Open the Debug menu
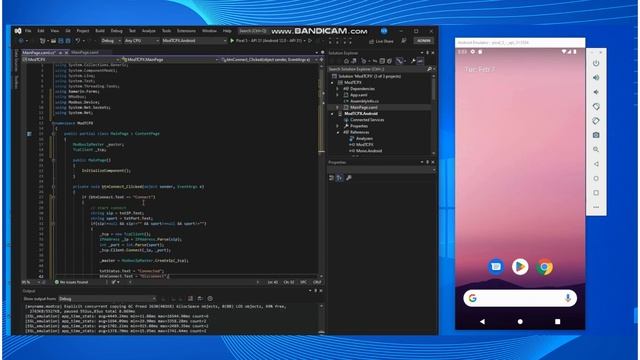This screenshot has width=640, height=360. [116, 31]
